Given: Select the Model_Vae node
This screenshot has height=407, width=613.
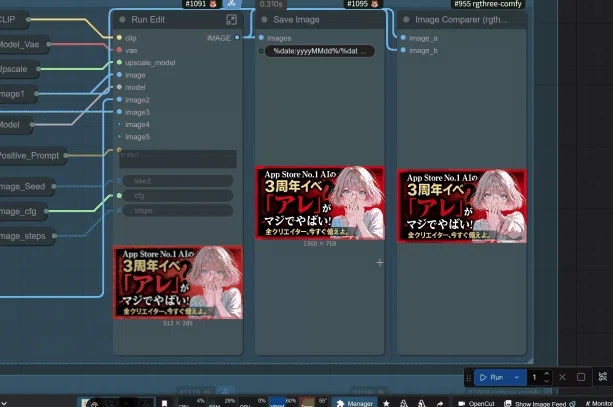Looking at the screenshot, I should click(x=23, y=45).
